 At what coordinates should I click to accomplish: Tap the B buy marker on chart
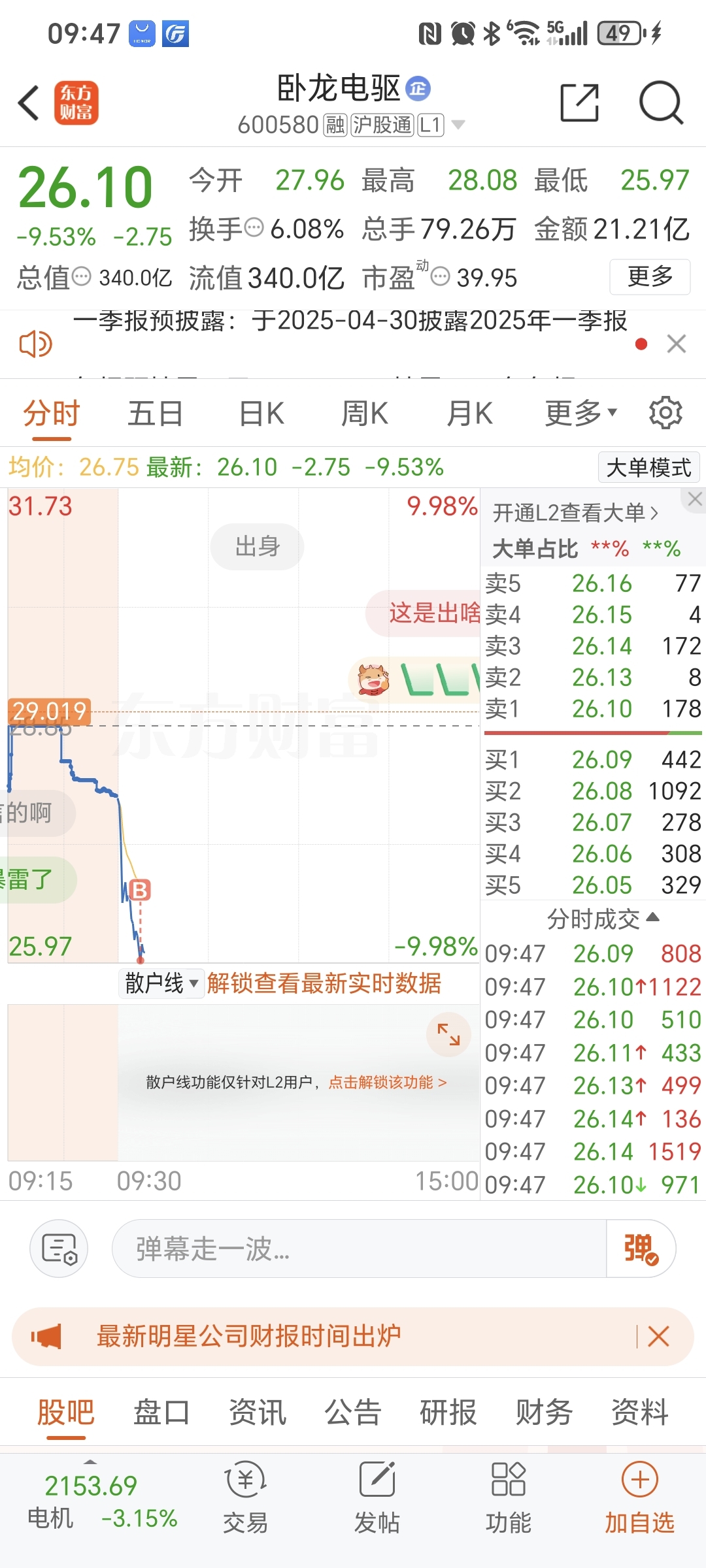click(140, 890)
